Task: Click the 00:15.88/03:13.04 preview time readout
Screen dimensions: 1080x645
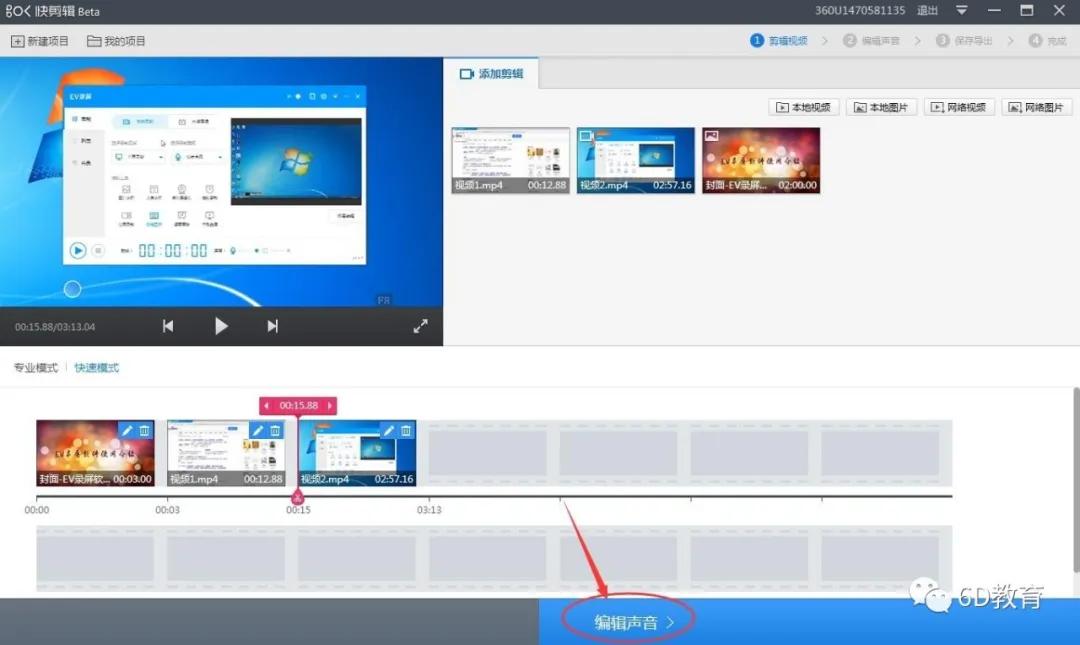Action: point(55,327)
